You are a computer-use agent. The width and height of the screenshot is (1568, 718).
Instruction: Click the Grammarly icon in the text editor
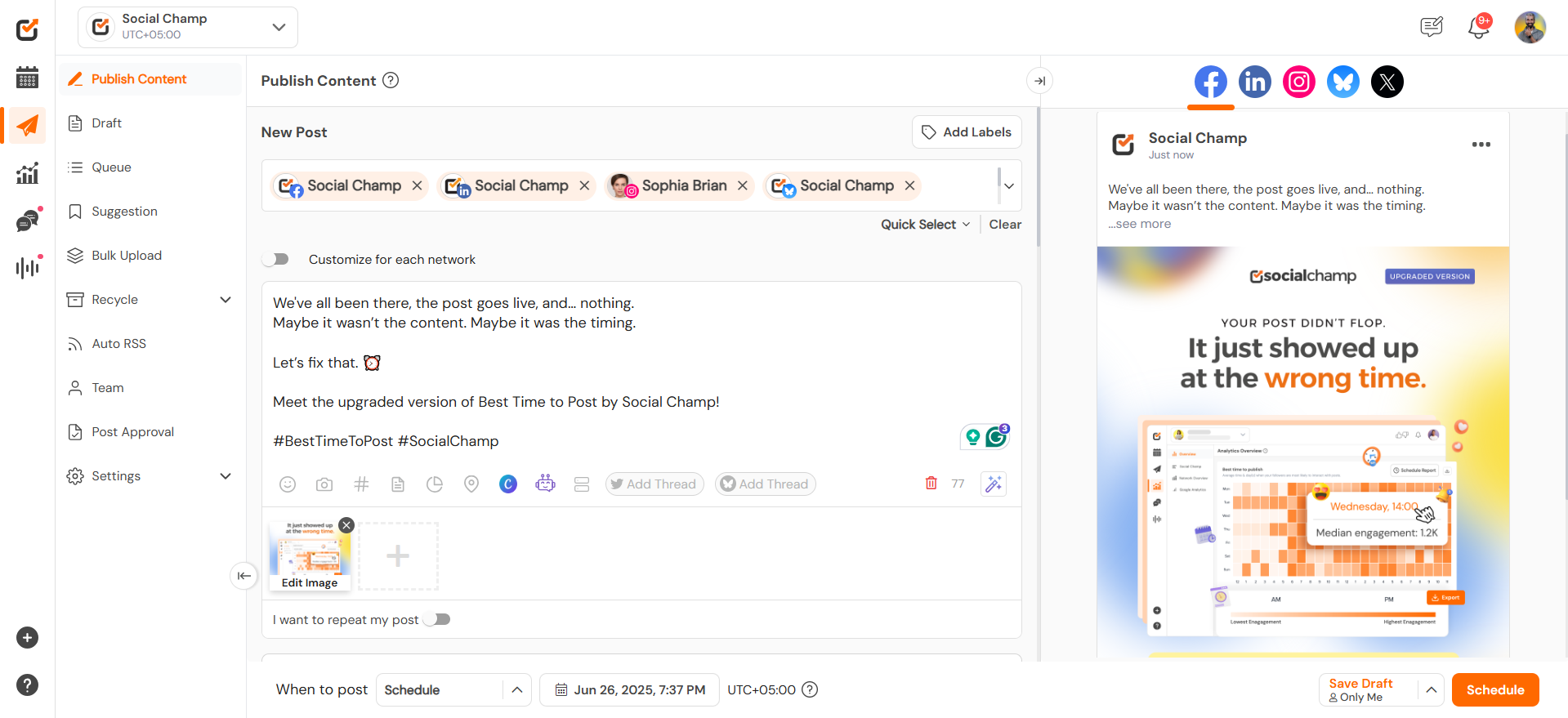(996, 437)
